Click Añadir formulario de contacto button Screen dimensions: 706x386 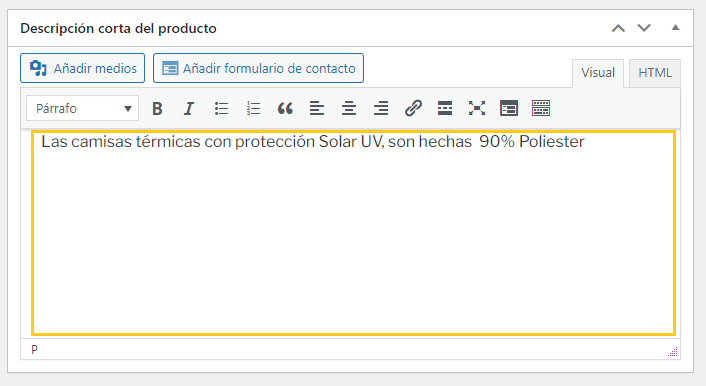coord(258,68)
